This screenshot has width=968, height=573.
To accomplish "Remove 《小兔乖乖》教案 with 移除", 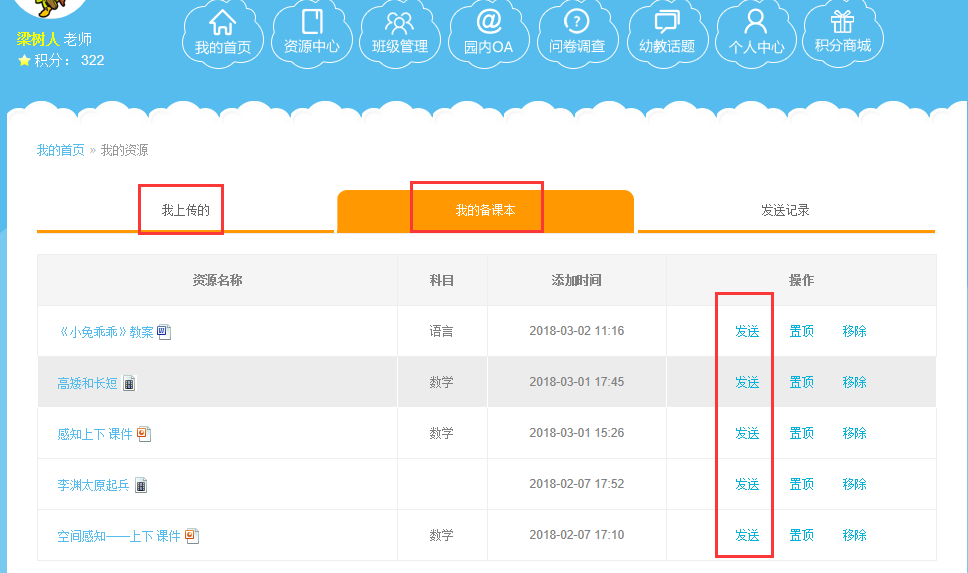I will 854,332.
